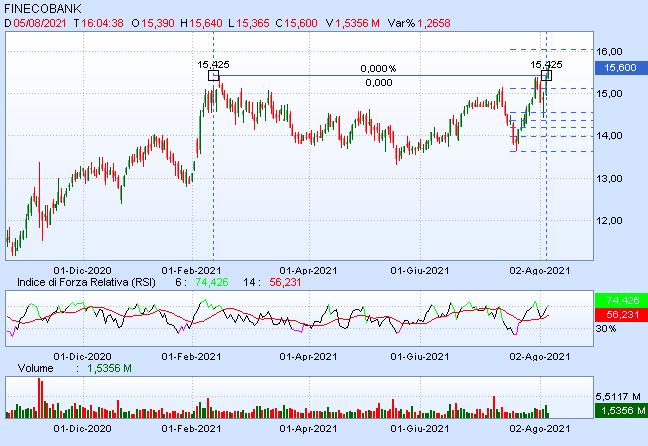Select the right measurement square marker
The height and width of the screenshot is (446, 648).
[x=546, y=75]
